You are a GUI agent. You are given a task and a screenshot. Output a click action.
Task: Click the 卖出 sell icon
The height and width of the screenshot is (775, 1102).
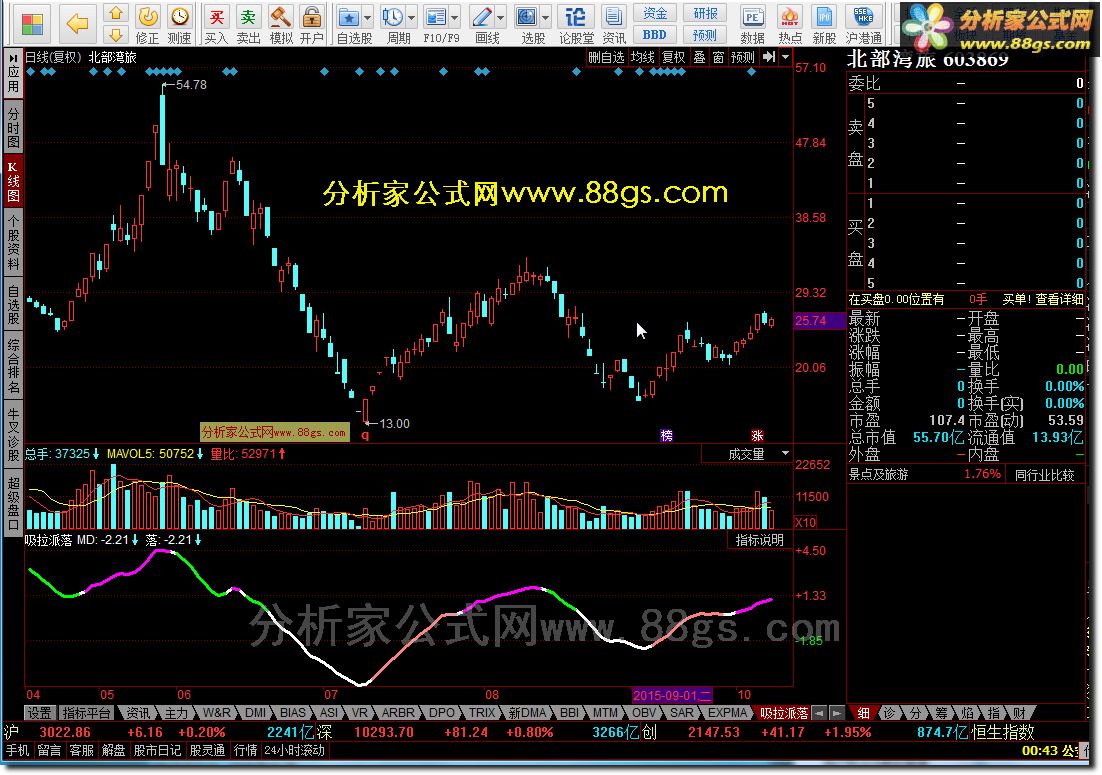point(248,25)
